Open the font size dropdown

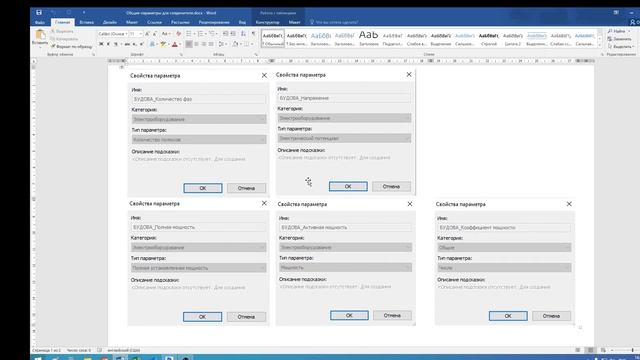(140, 34)
